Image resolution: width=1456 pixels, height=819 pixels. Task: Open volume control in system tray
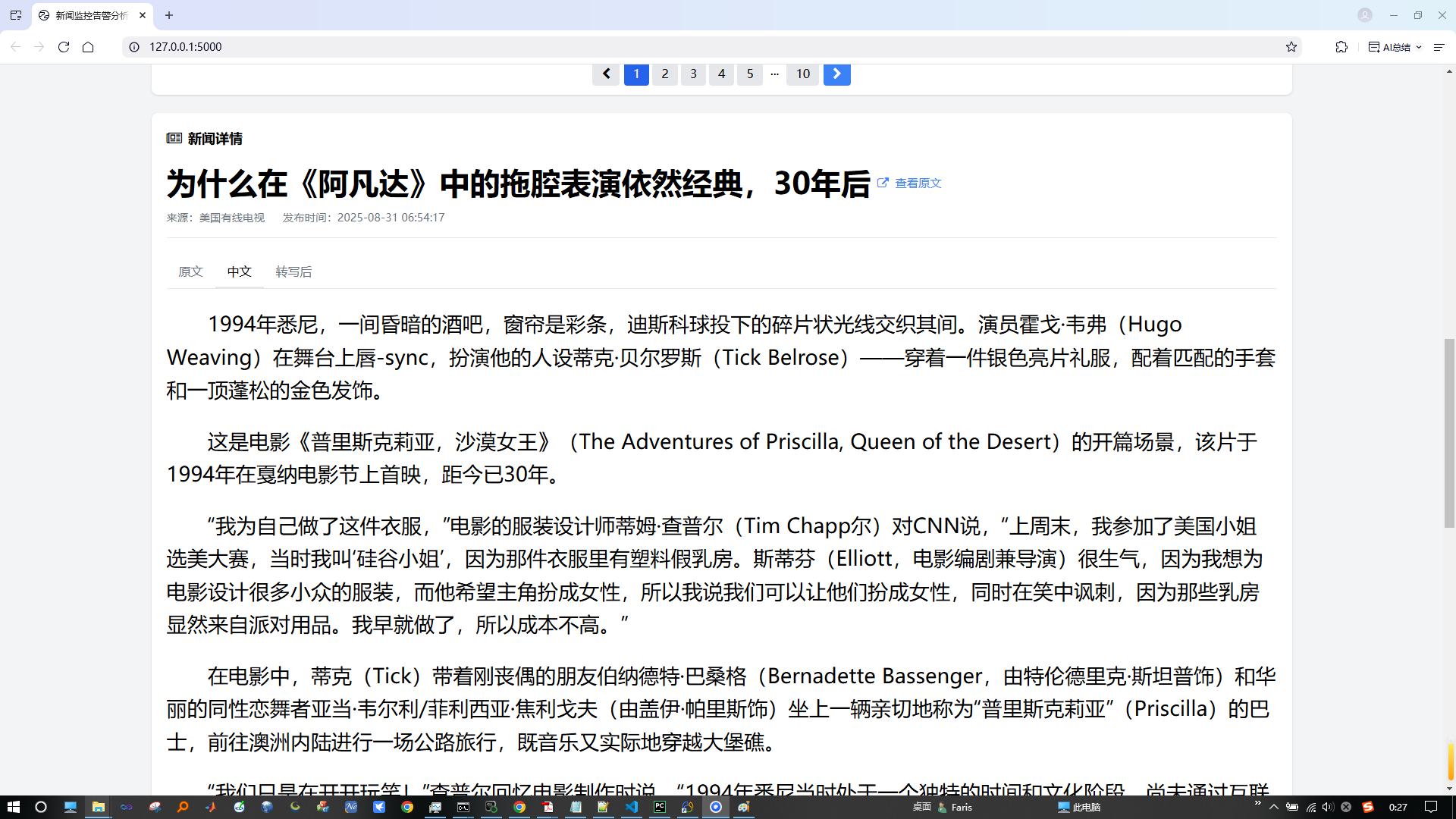coord(1327,807)
